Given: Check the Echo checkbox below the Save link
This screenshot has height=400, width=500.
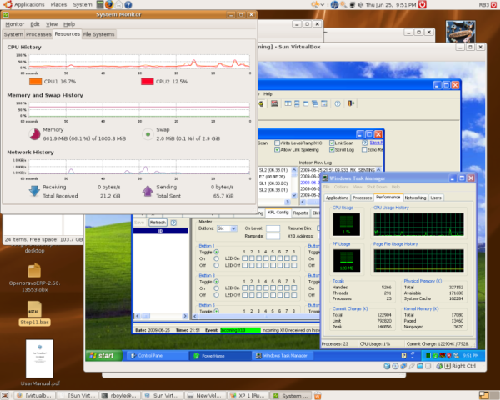Looking at the screenshot, I should 365,150.
